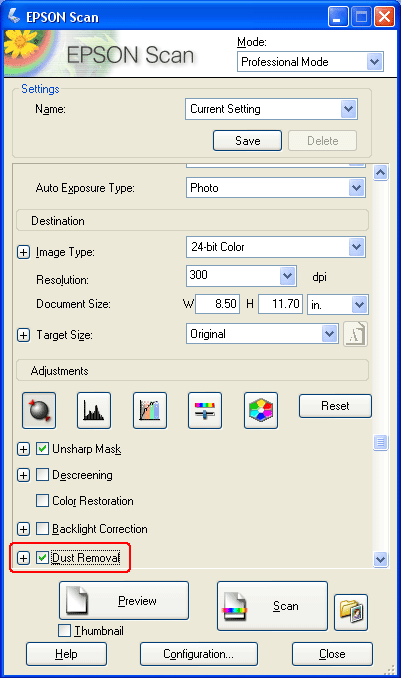Screen dimensions: 401x678
Task: Tick the Thumbnail checkbox
Action: 64,630
